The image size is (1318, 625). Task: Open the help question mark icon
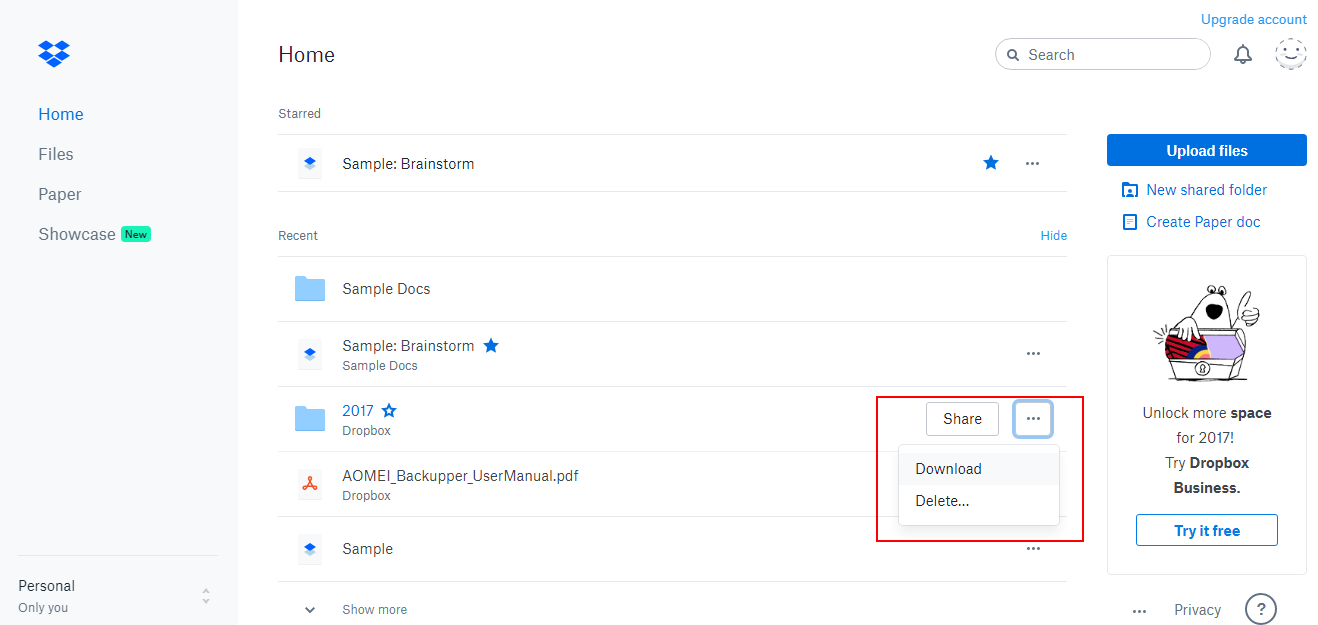[x=1261, y=609]
